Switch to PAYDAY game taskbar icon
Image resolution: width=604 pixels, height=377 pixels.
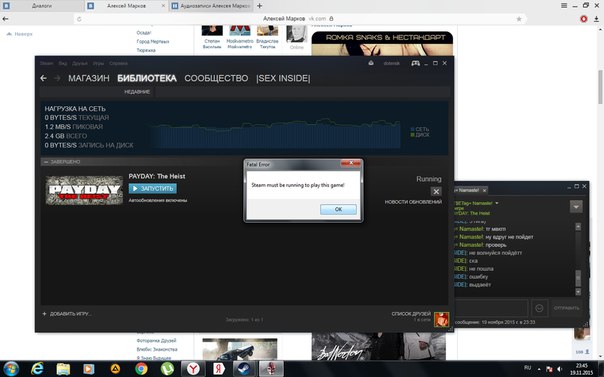coord(271,369)
